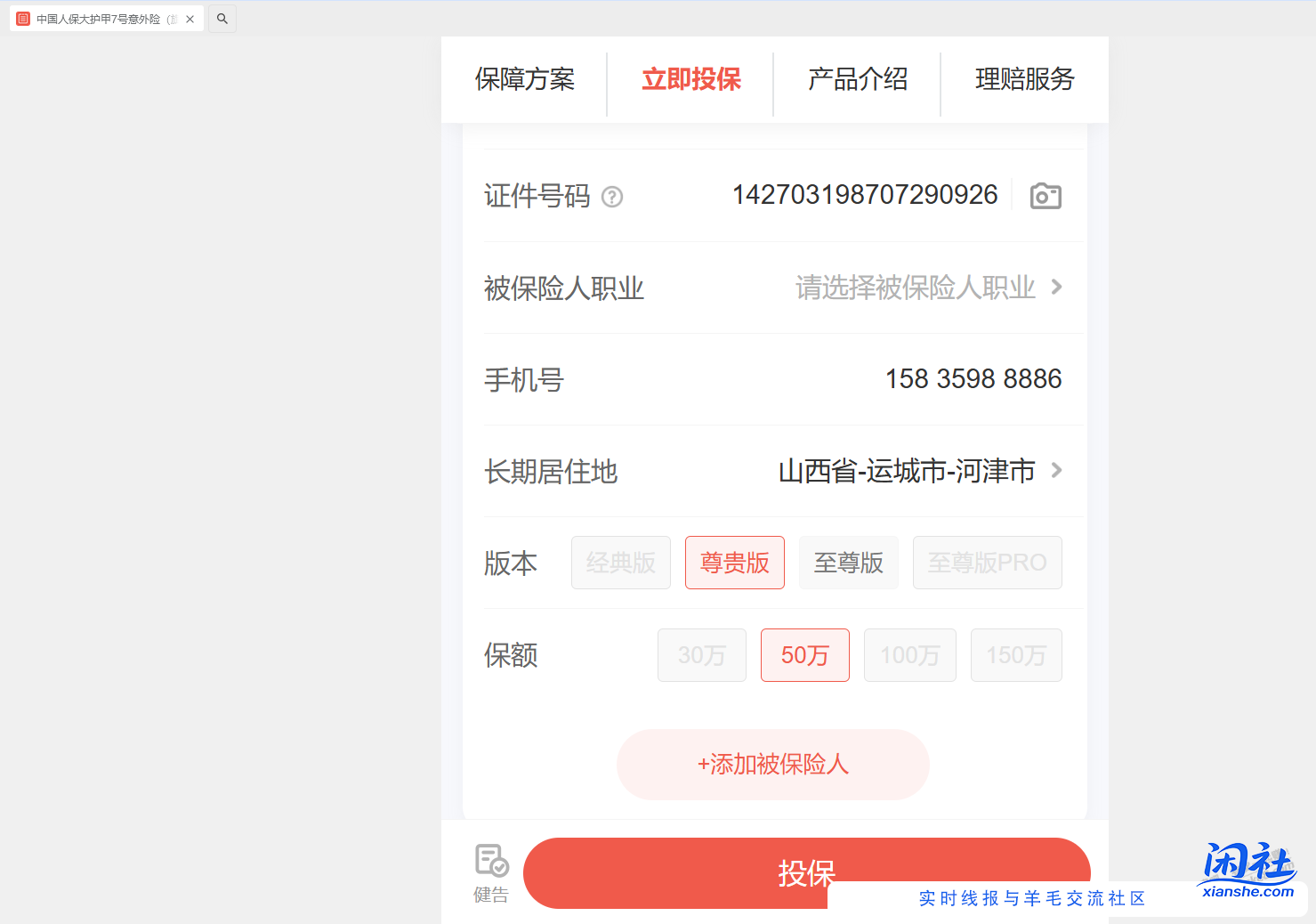
Task: Choose 100万 coverage amount
Action: [909, 655]
